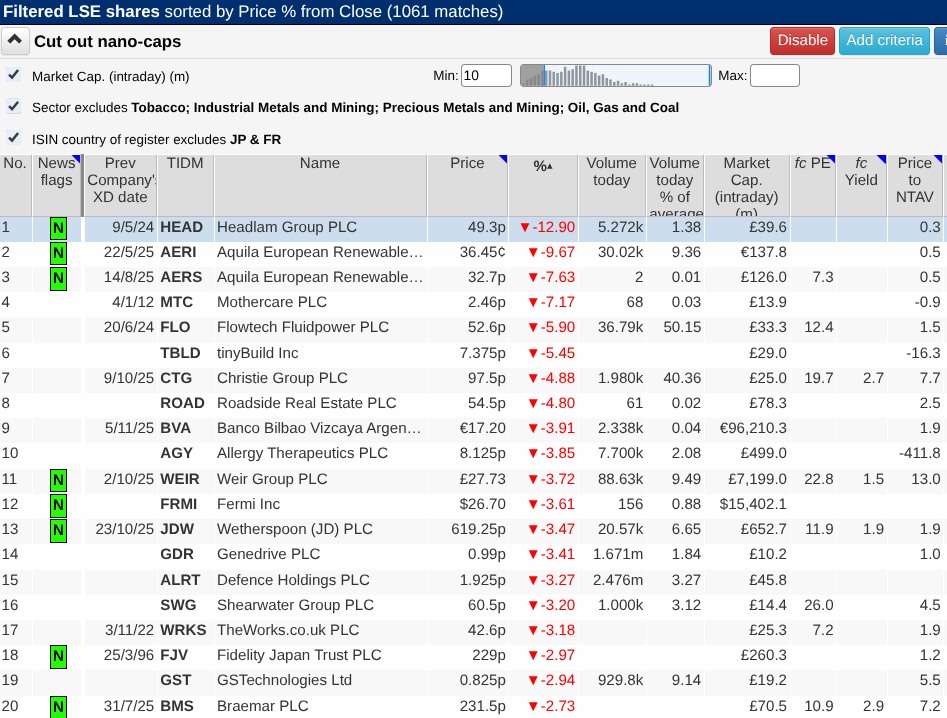Open news flag for Braemar PLC
947x718 pixels.
point(58,707)
